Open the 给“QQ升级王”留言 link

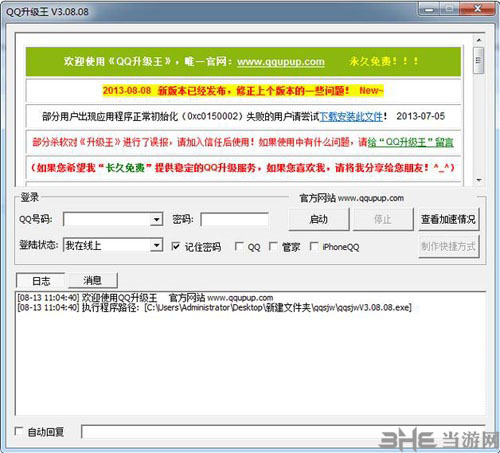tap(410, 142)
